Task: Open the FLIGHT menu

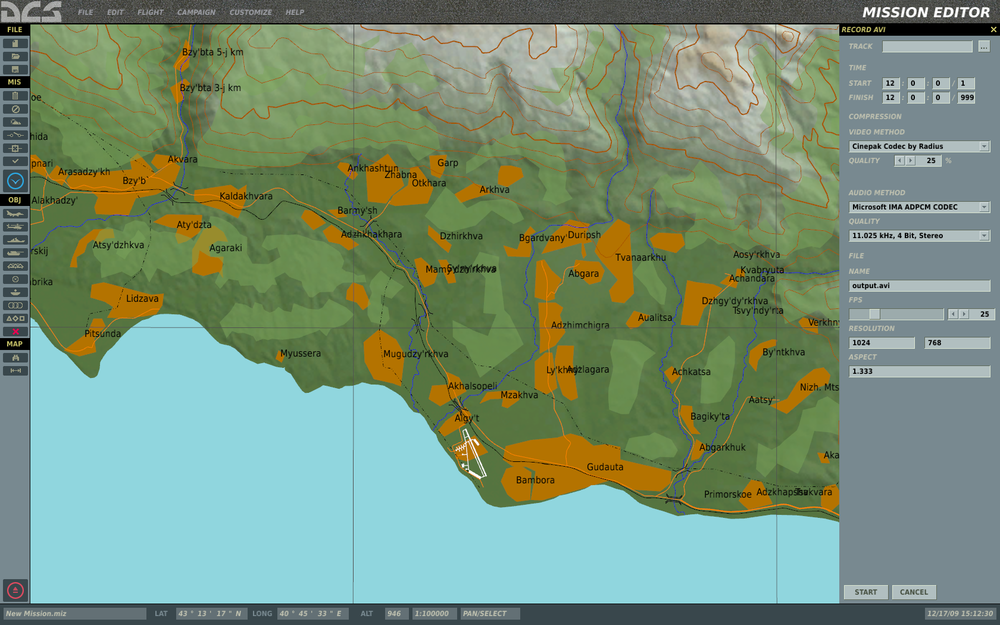Action: (x=150, y=12)
